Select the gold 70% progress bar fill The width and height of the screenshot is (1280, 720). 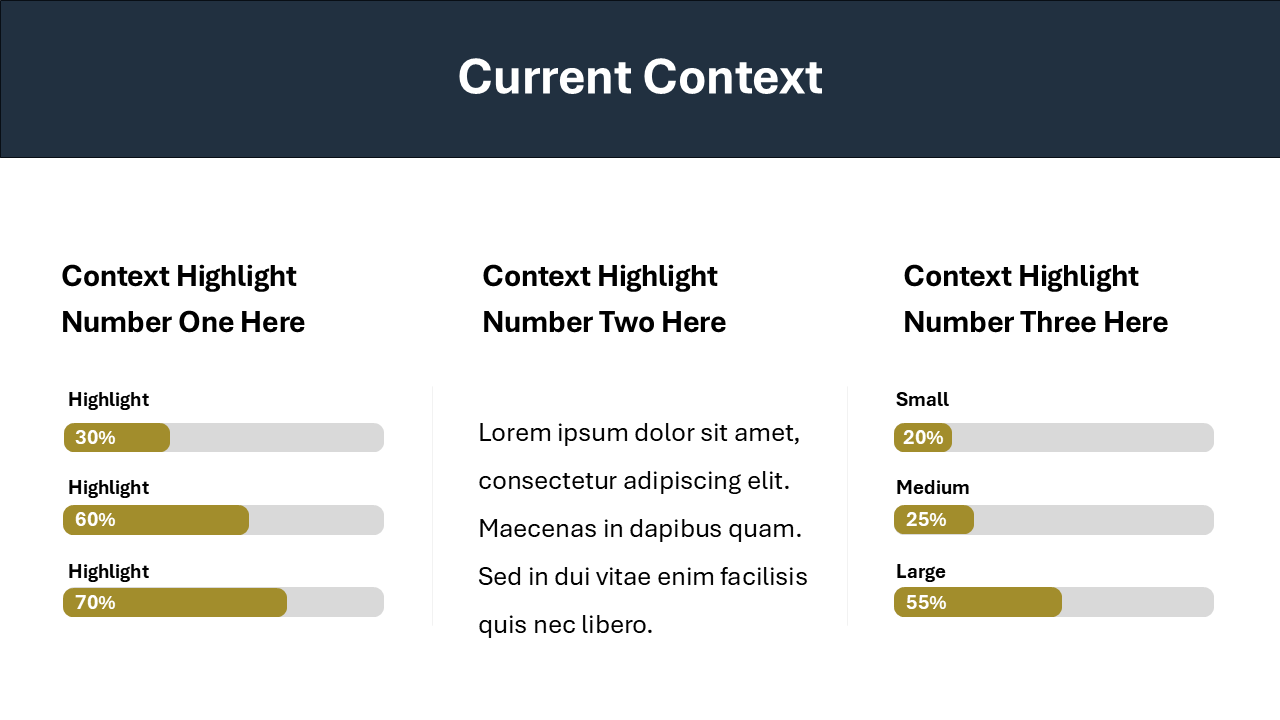(x=175, y=602)
